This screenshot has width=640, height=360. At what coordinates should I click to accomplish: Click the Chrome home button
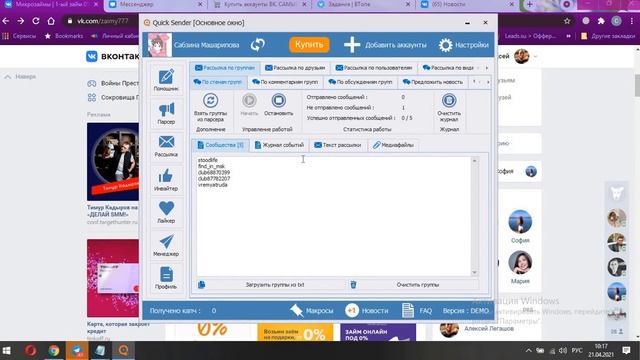[x=51, y=21]
